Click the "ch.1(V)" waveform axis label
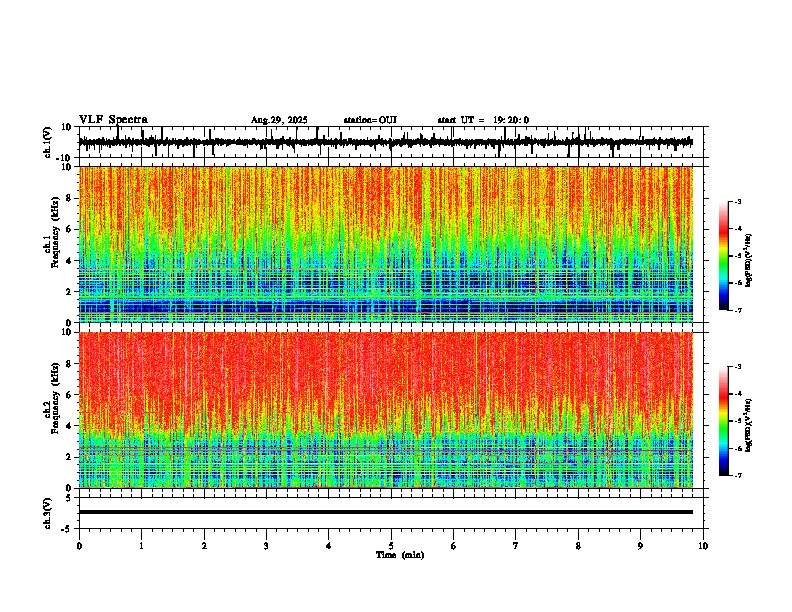This screenshot has width=792, height=612. pyautogui.click(x=47, y=142)
